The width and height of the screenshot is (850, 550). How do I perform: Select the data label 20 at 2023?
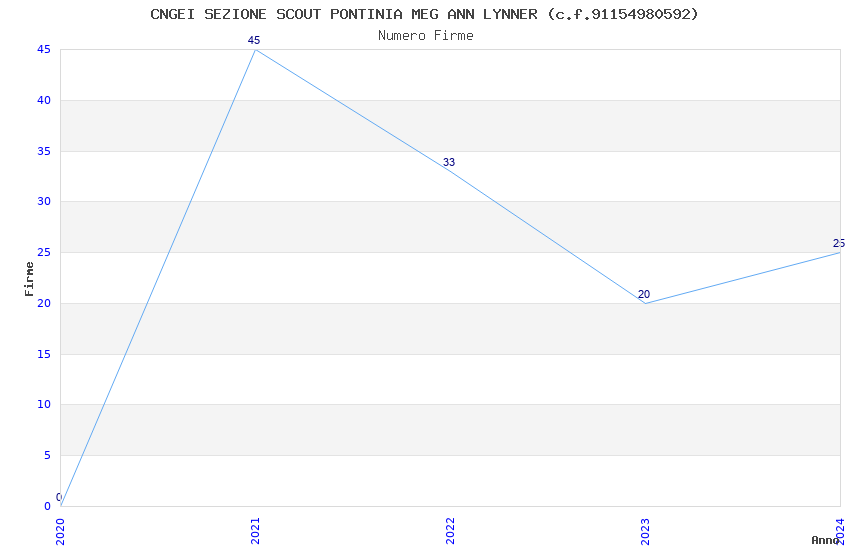point(643,294)
